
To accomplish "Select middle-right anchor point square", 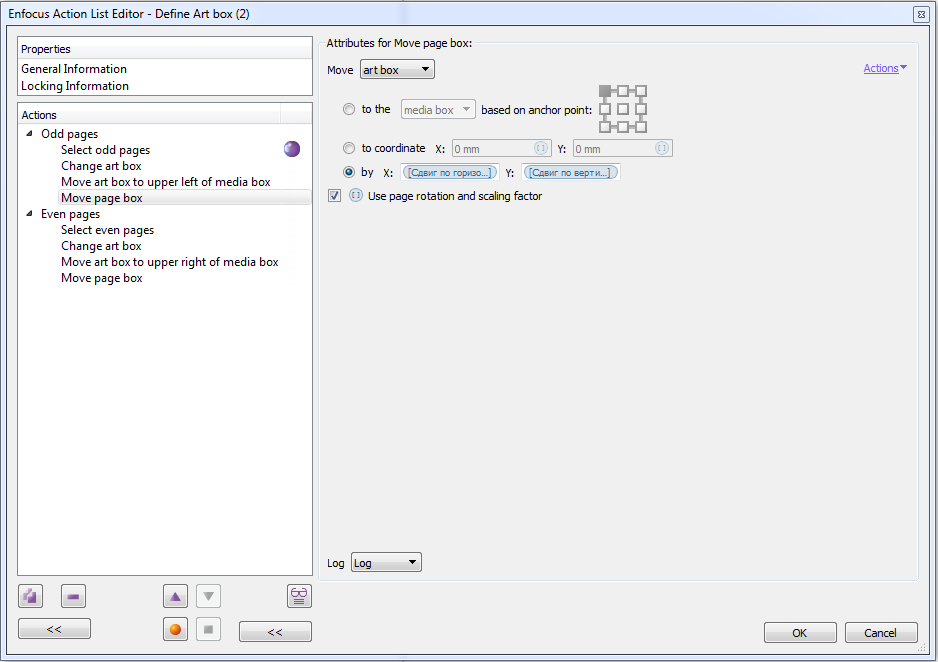I will pyautogui.click(x=641, y=109).
